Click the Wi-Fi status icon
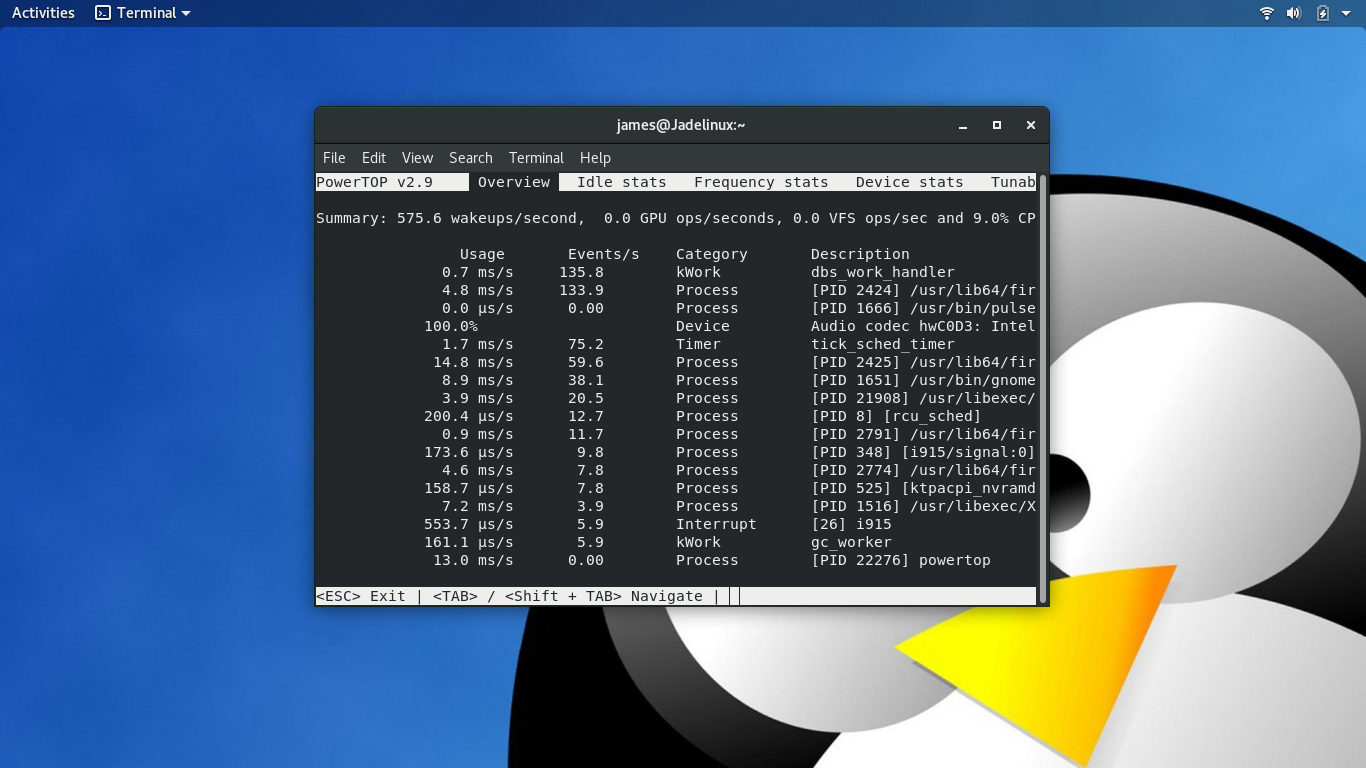This screenshot has width=1366, height=768. tap(1267, 13)
